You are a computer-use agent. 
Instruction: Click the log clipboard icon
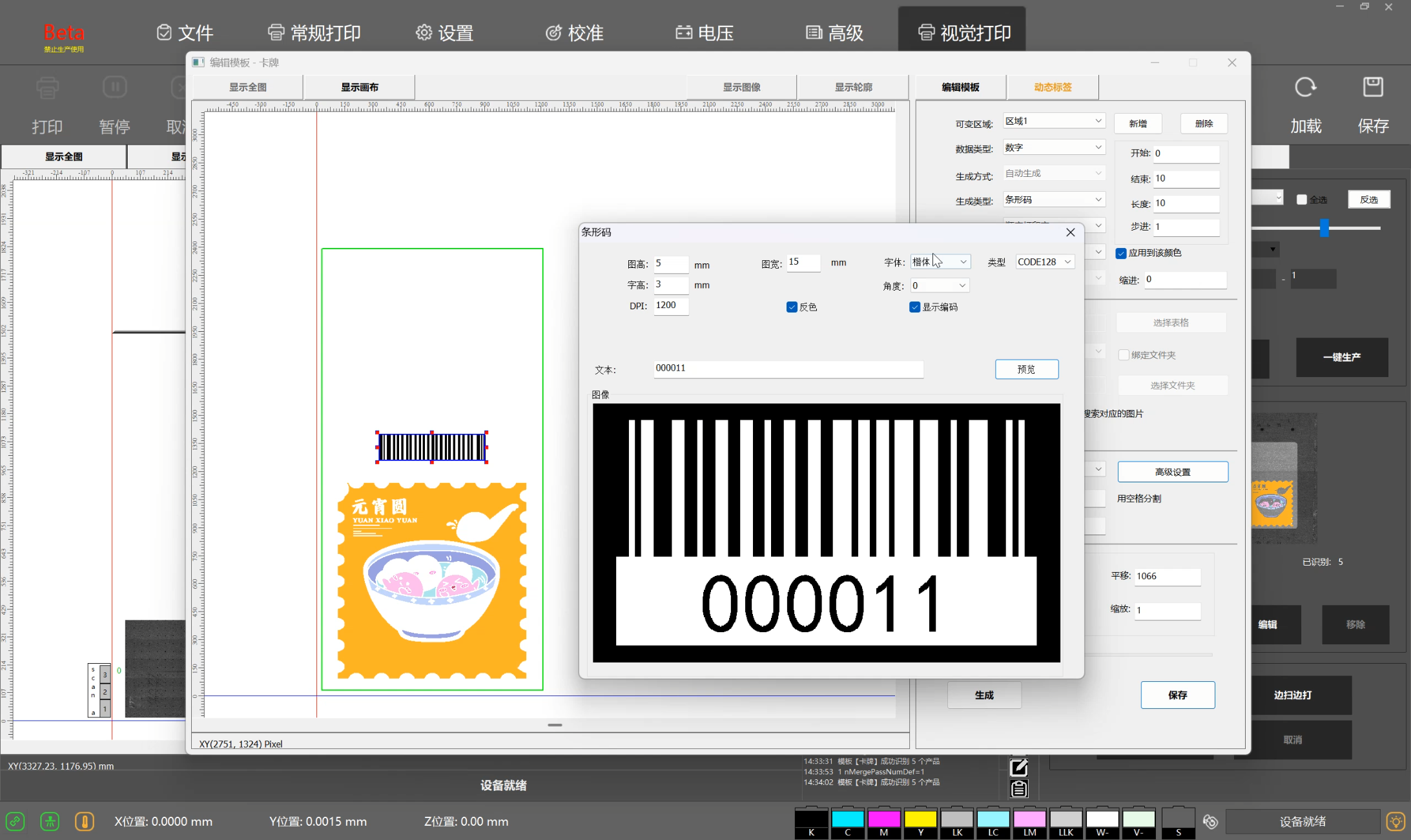[x=1019, y=788]
